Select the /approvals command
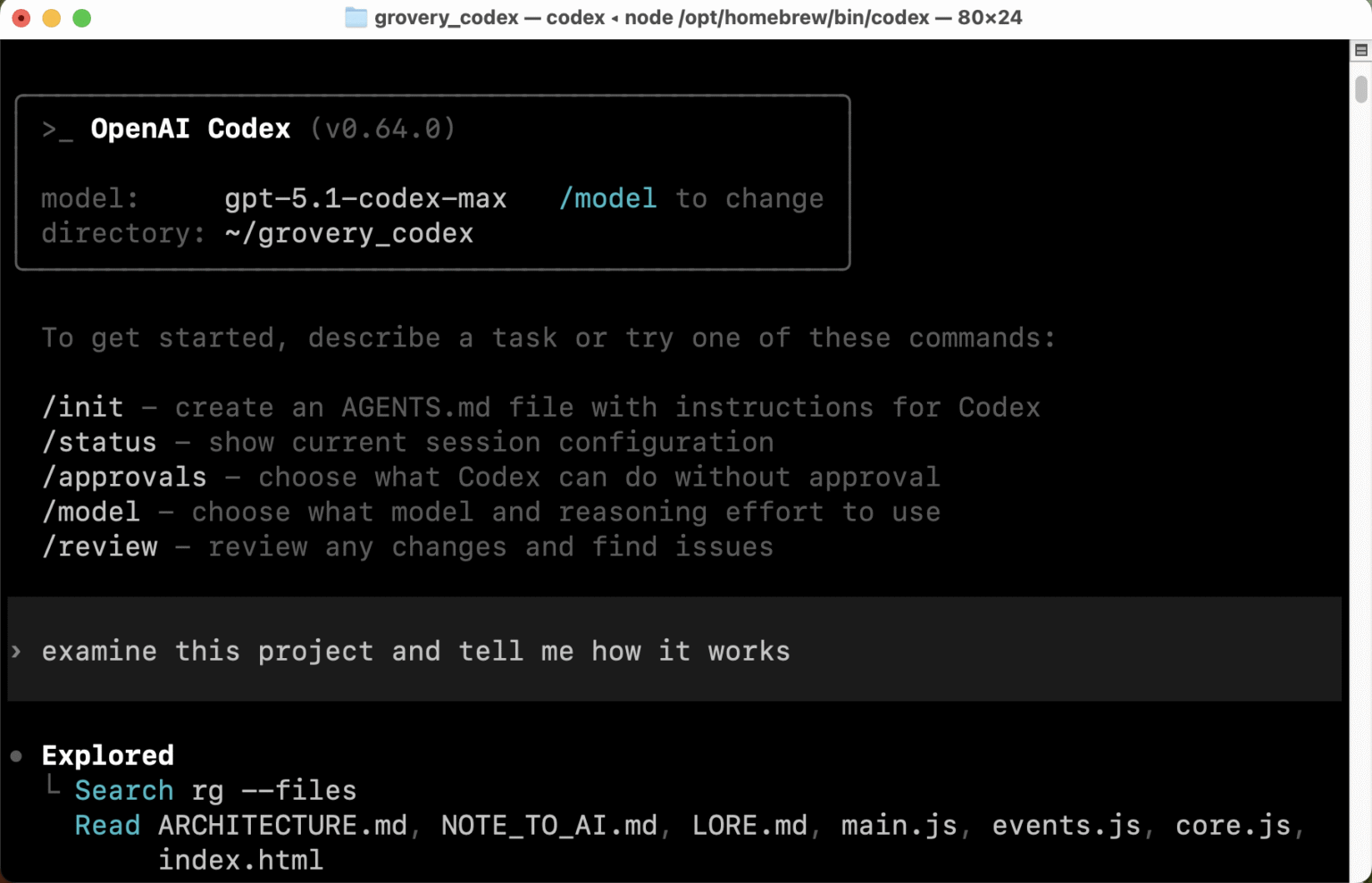 [124, 476]
